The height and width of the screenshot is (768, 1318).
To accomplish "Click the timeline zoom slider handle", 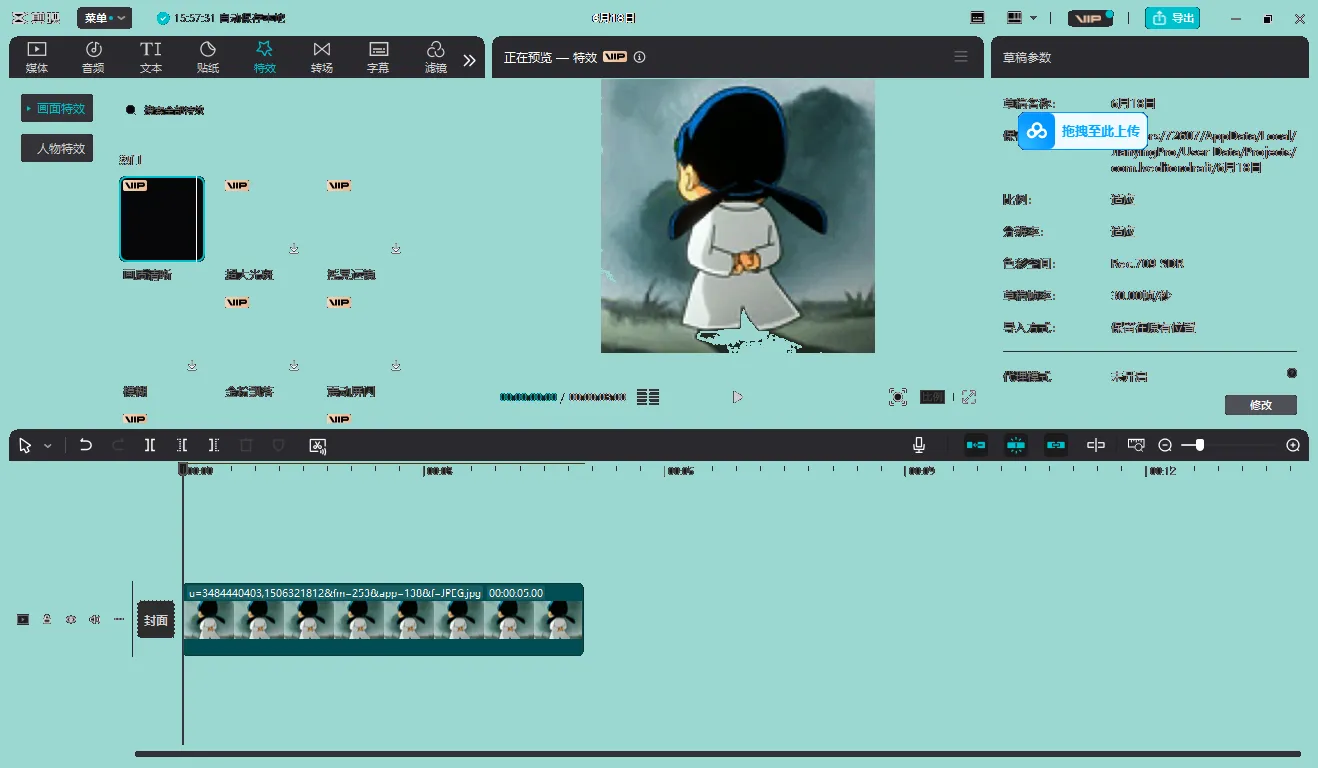I will click(1199, 445).
